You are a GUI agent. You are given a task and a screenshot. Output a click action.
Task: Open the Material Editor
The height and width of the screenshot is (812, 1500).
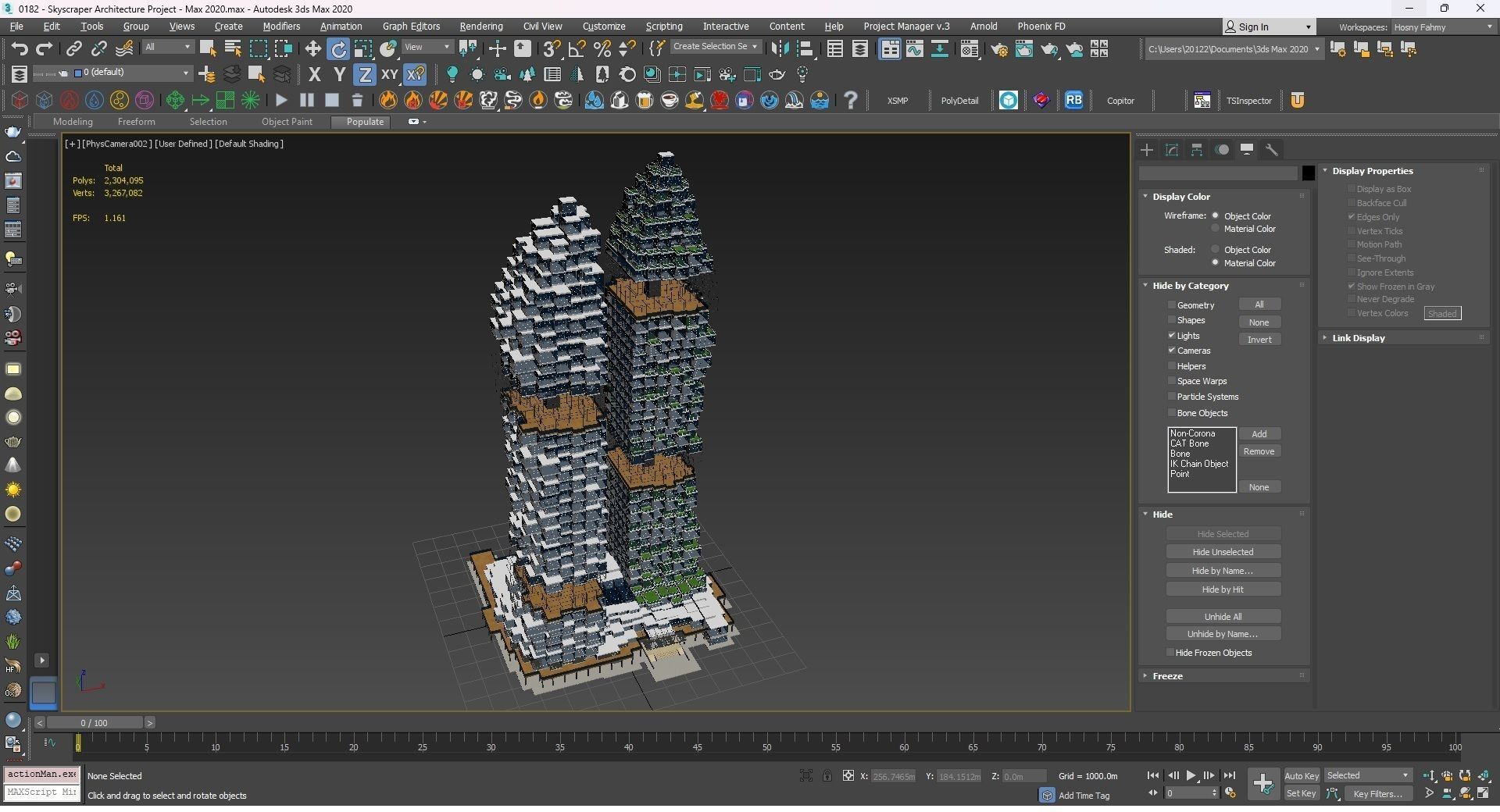click(970, 48)
